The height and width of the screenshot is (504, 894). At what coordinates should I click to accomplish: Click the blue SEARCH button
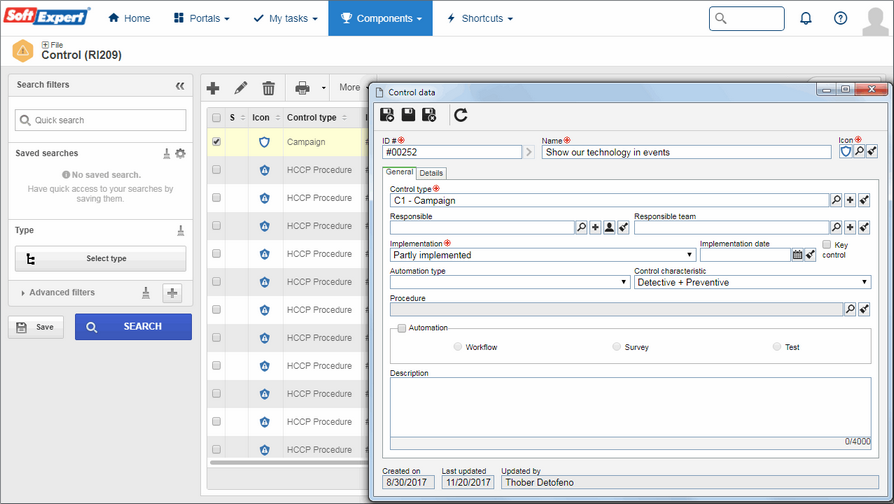(133, 327)
